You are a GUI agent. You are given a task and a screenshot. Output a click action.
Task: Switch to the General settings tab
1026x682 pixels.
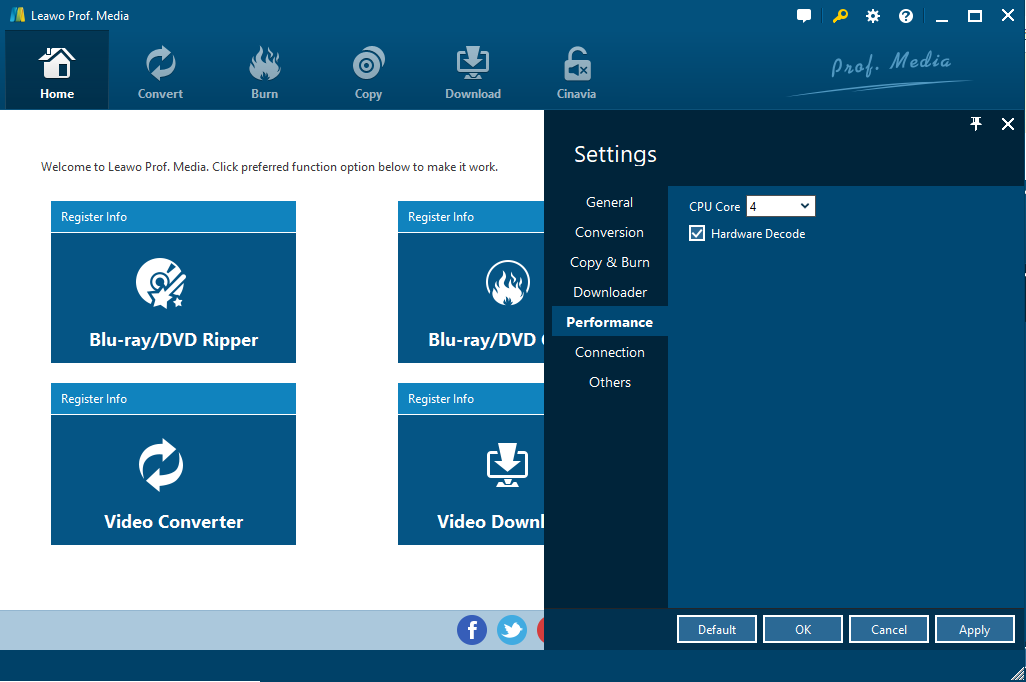609,202
